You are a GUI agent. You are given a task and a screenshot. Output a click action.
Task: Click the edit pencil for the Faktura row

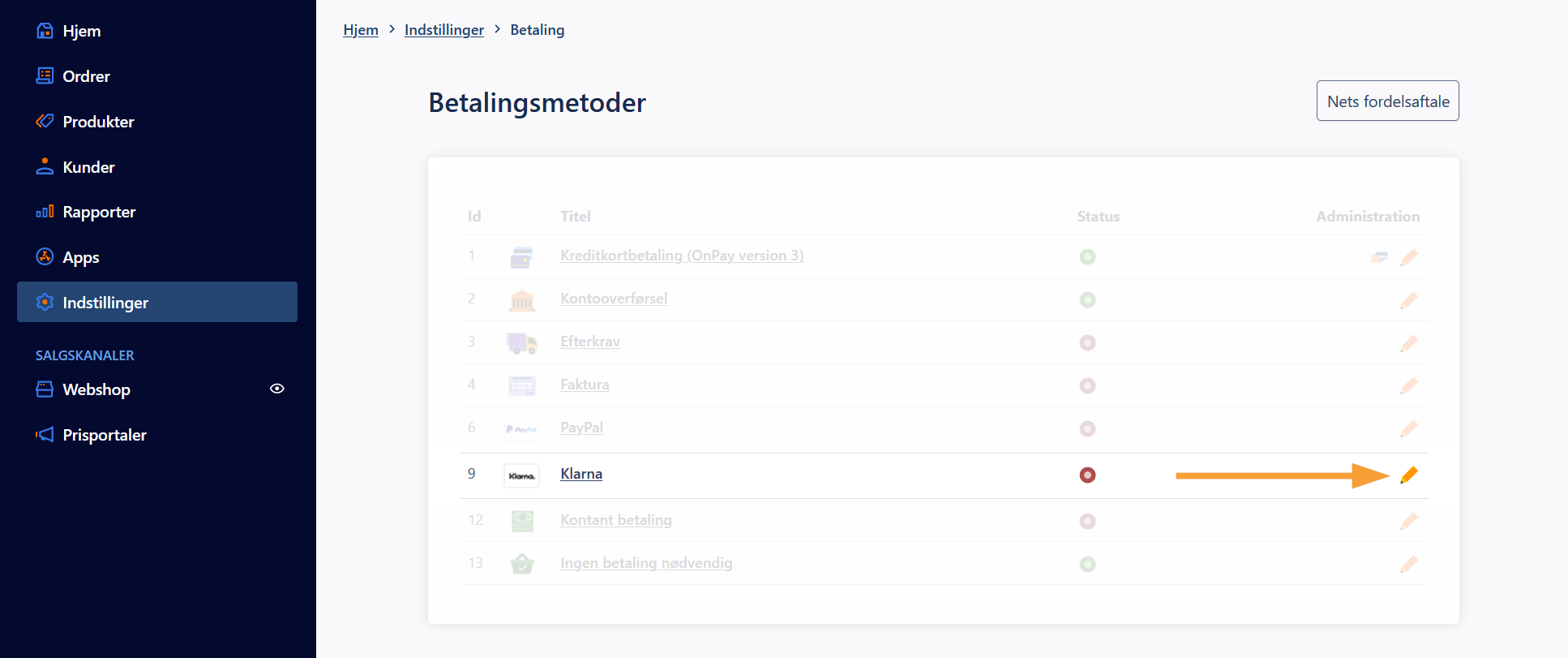[1409, 385]
